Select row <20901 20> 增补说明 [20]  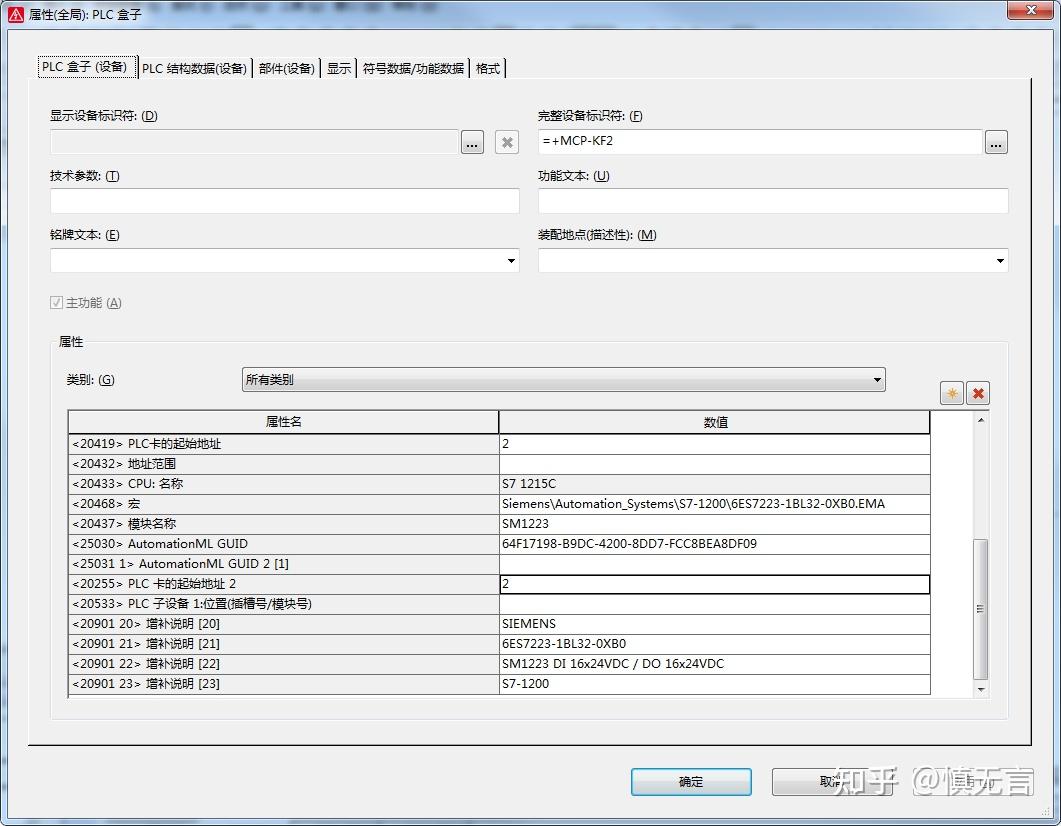coord(284,624)
